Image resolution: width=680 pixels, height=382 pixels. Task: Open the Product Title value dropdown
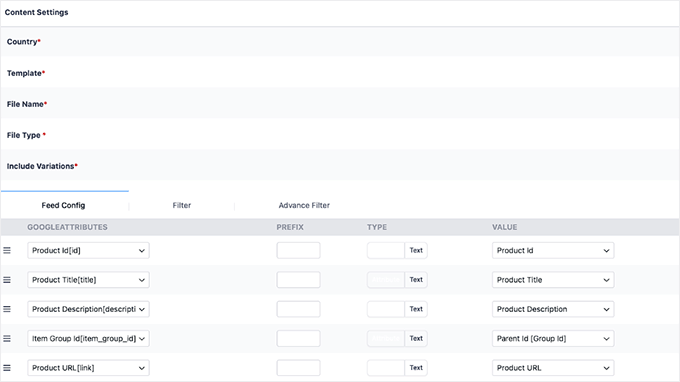coord(553,280)
